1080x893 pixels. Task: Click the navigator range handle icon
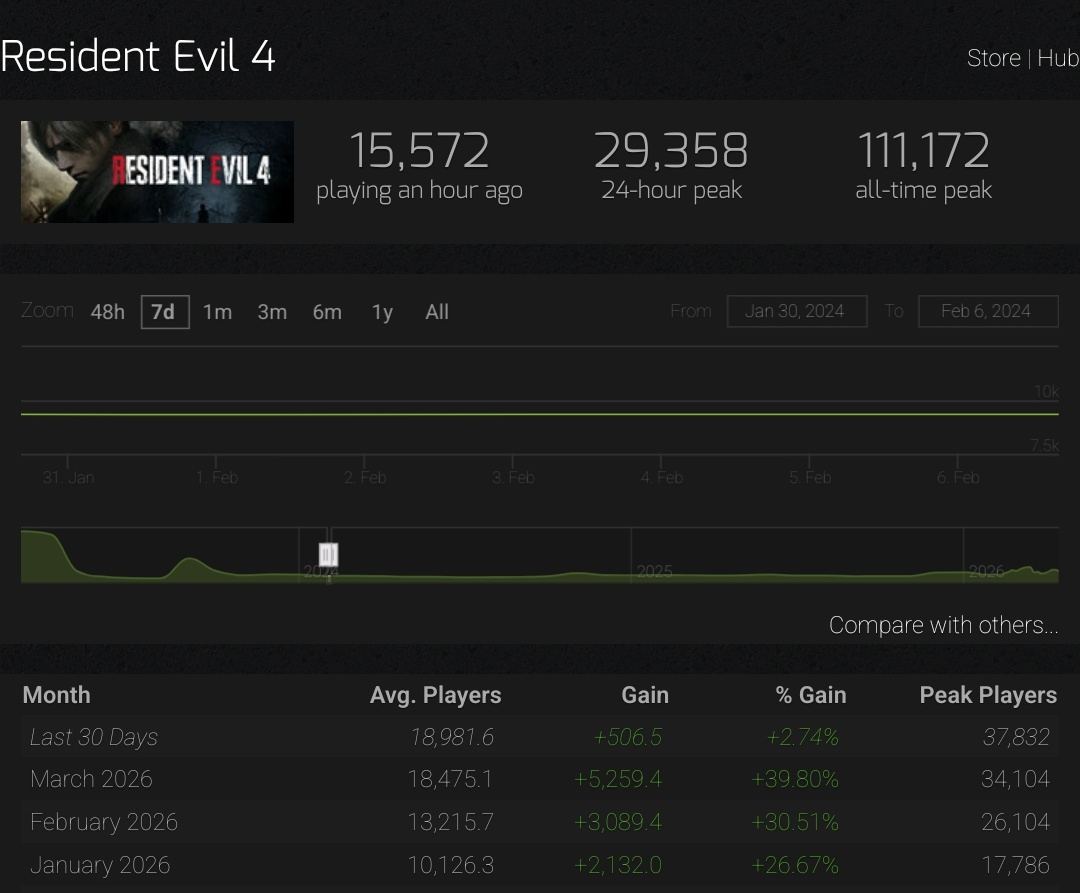click(x=329, y=554)
